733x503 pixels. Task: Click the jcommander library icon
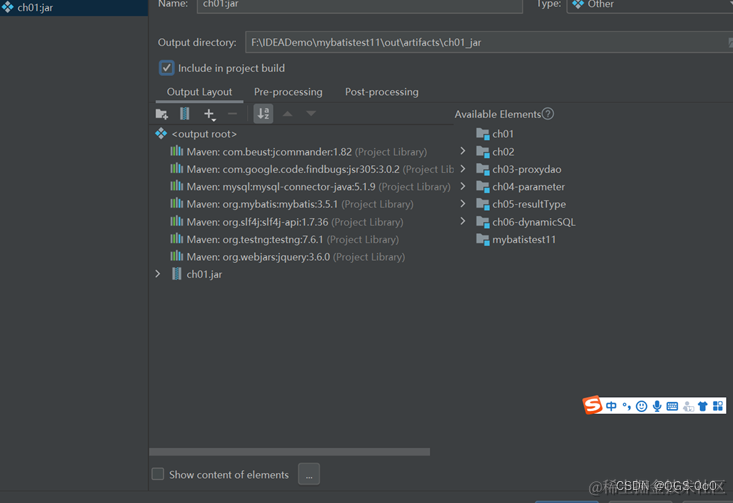[x=176, y=151]
